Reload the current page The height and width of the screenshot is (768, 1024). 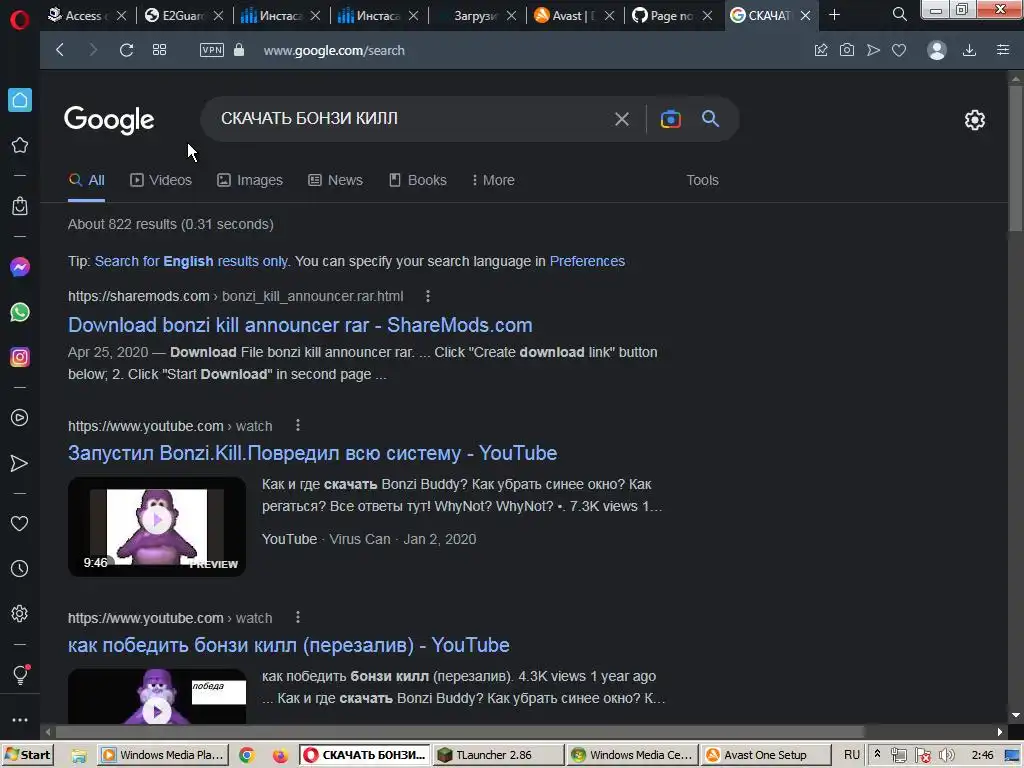[127, 50]
